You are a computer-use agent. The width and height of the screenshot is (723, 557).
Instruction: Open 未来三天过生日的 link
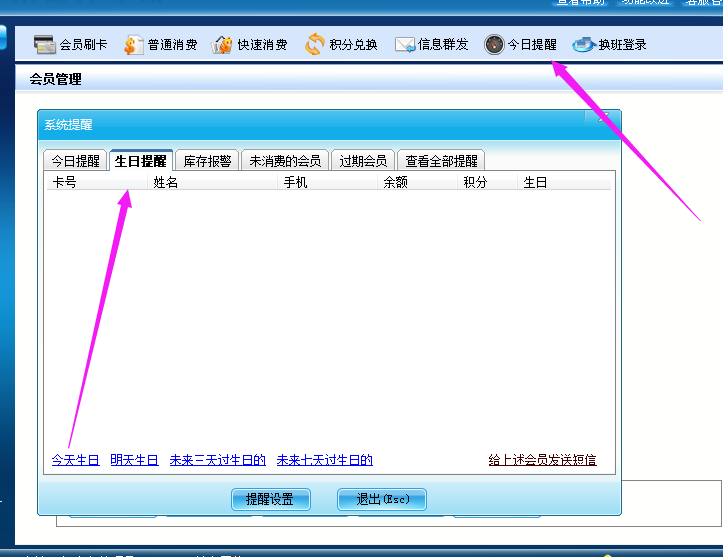click(x=218, y=460)
